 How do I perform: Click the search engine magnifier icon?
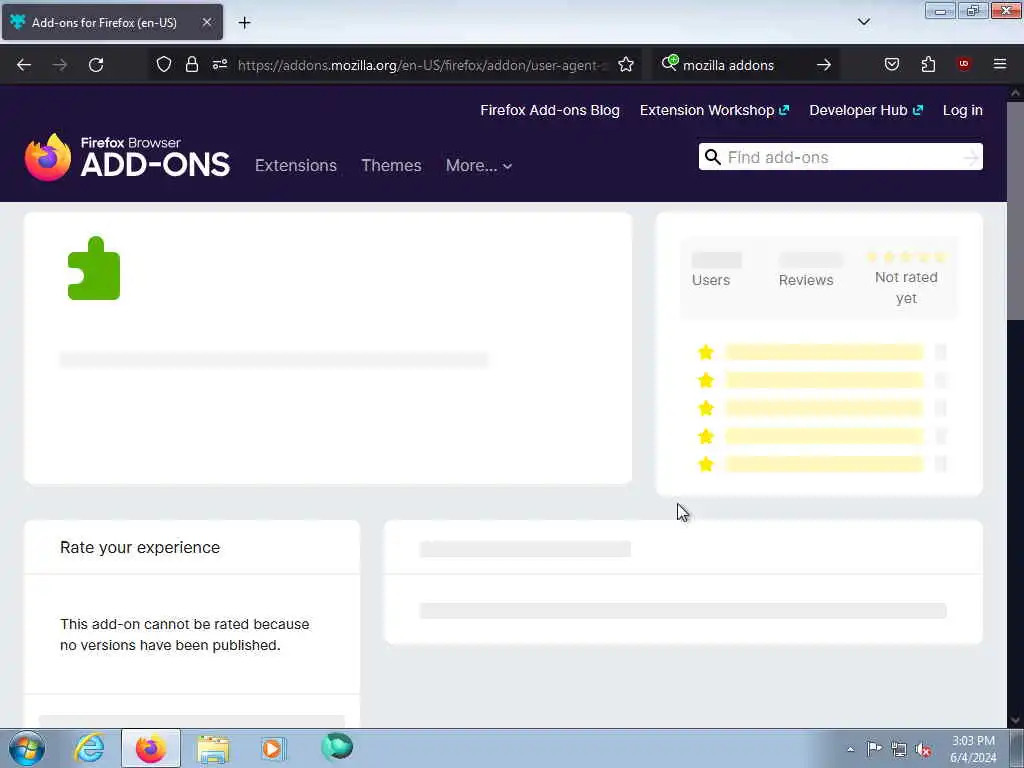pos(669,63)
